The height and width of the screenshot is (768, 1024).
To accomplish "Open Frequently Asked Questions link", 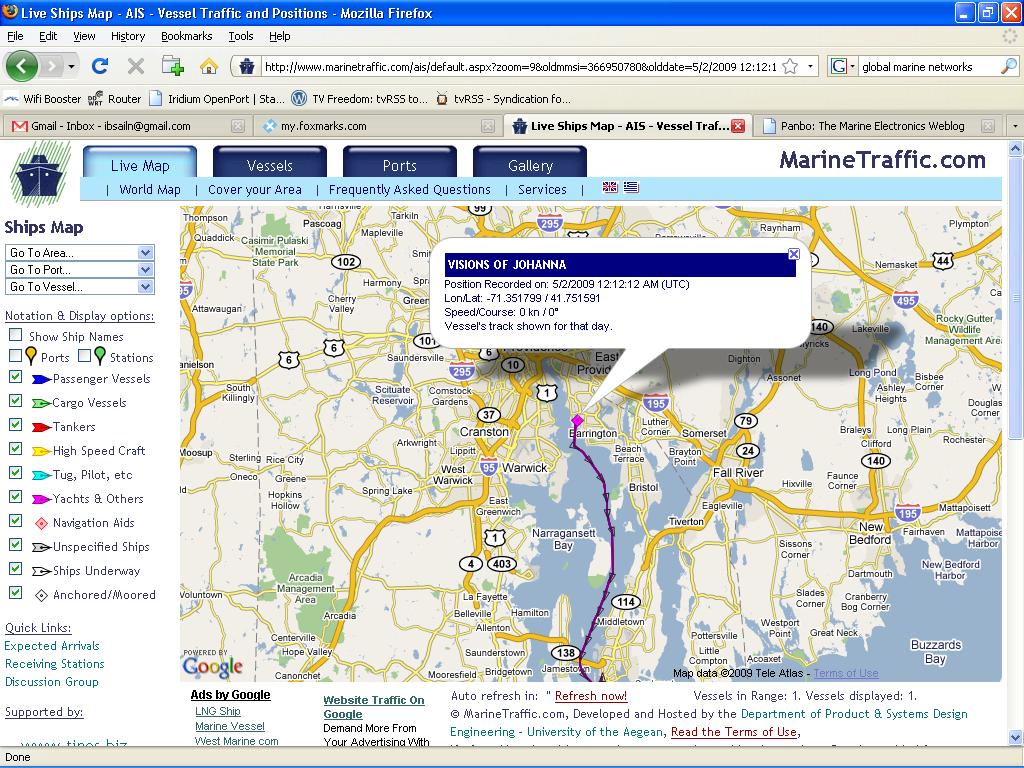I will click(409, 189).
